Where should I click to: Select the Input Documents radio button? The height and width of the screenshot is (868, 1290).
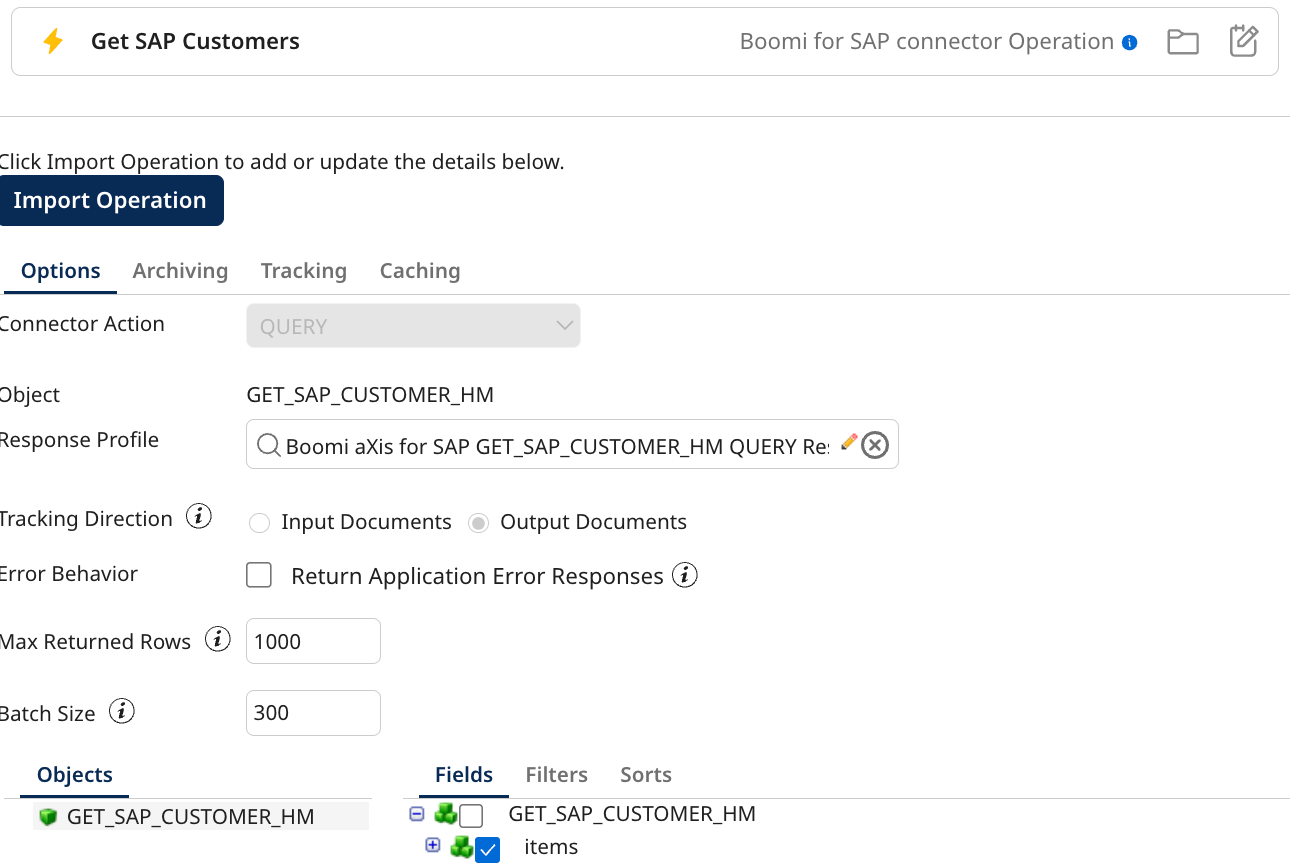tap(259, 522)
